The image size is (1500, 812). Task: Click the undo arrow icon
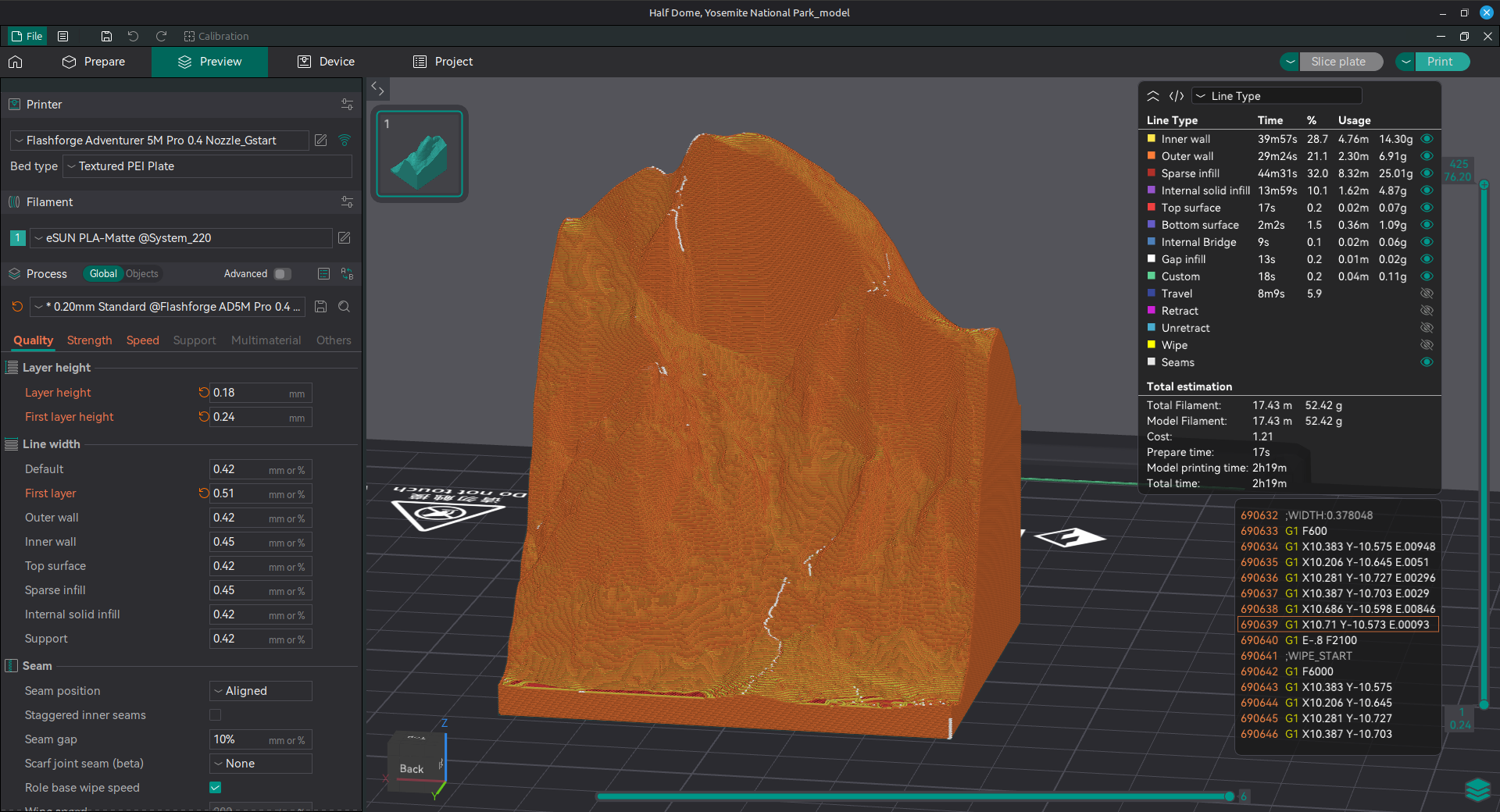(133, 36)
